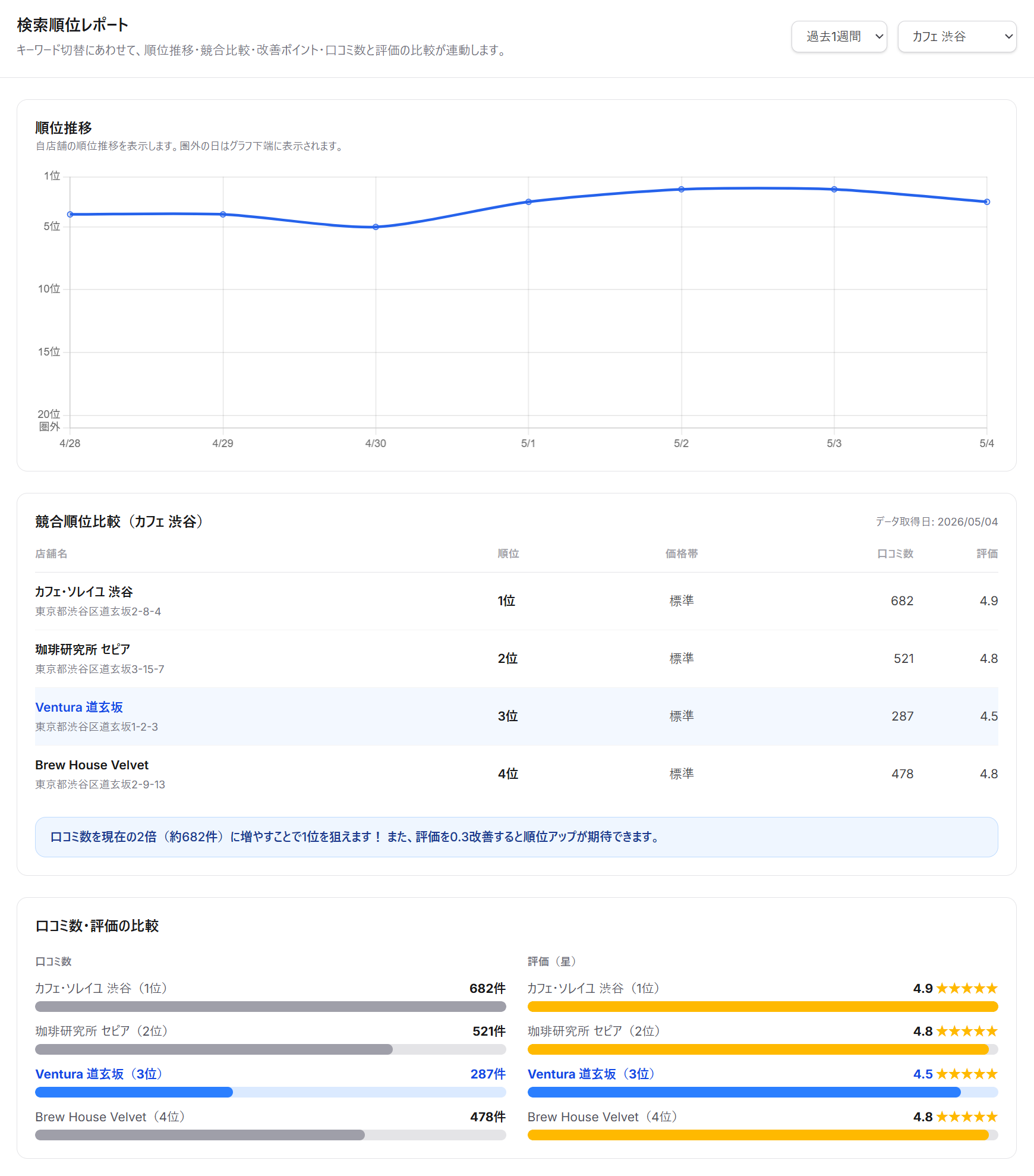Screen dimensions: 1034x1176
Task: Click Ventura 道玄坂 blue review count bar
Action: point(134,1092)
